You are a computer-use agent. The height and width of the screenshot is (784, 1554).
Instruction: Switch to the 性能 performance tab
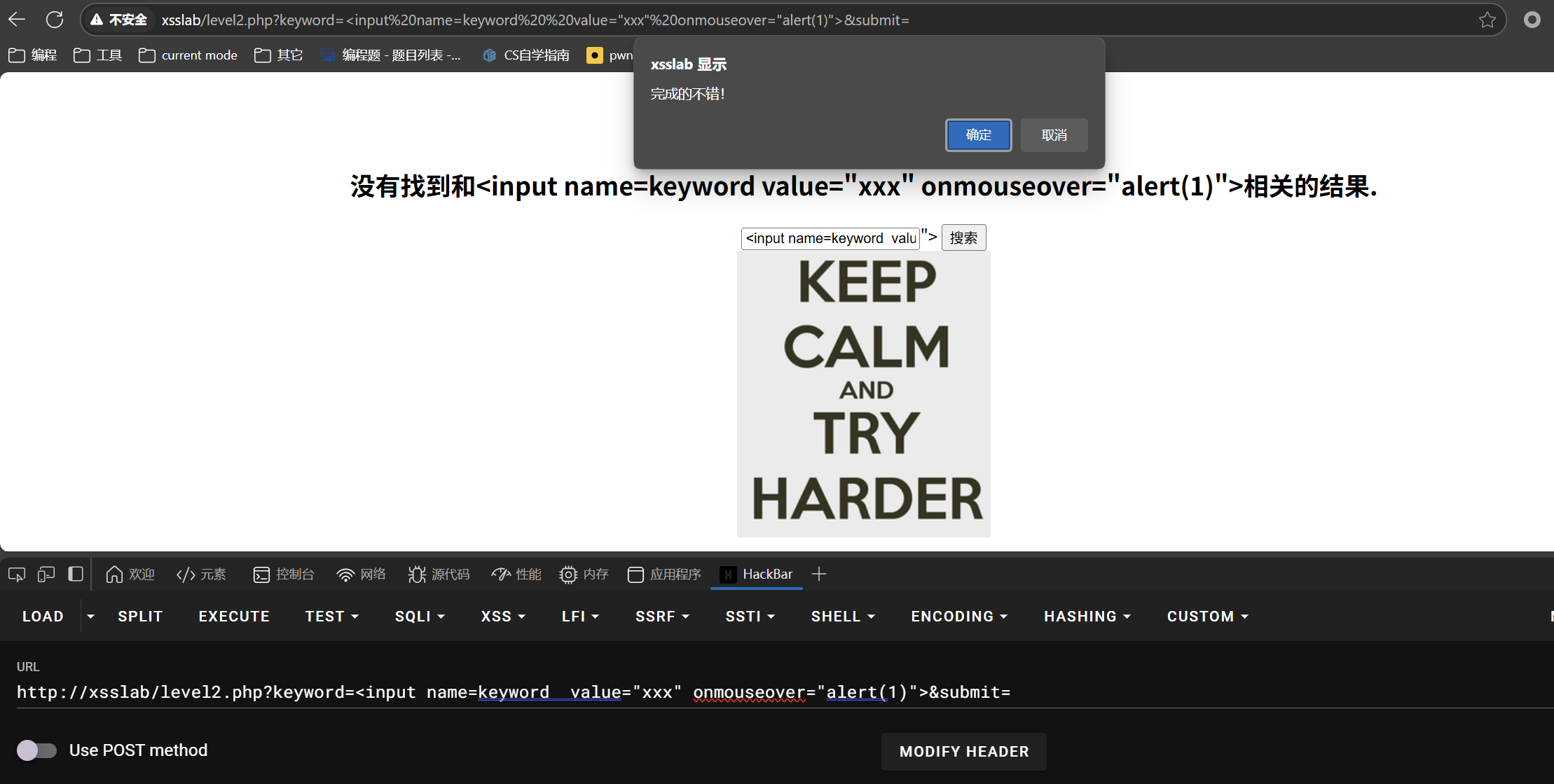pyautogui.click(x=516, y=575)
